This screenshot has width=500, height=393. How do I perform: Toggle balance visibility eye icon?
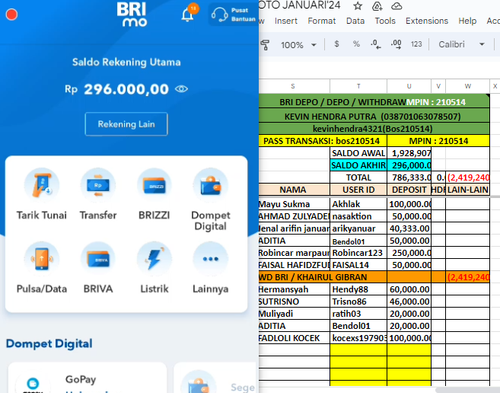182,89
